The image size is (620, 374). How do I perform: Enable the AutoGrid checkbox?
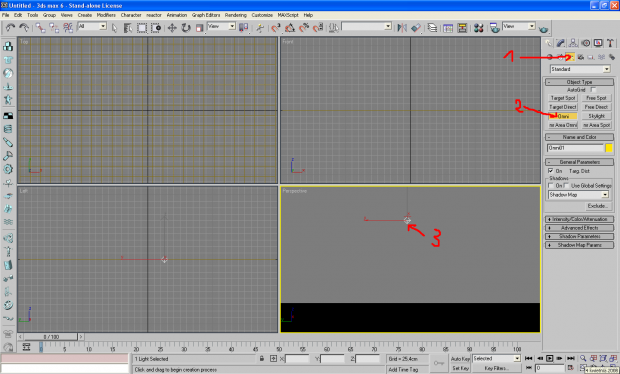pyautogui.click(x=593, y=90)
